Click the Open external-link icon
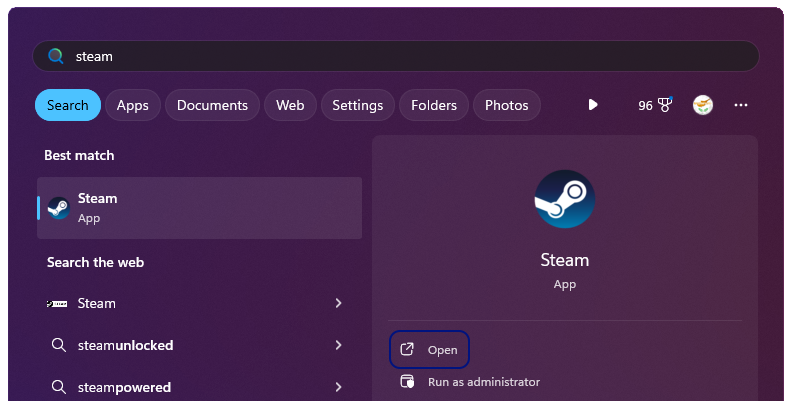This screenshot has height=401, width=792. 407,349
